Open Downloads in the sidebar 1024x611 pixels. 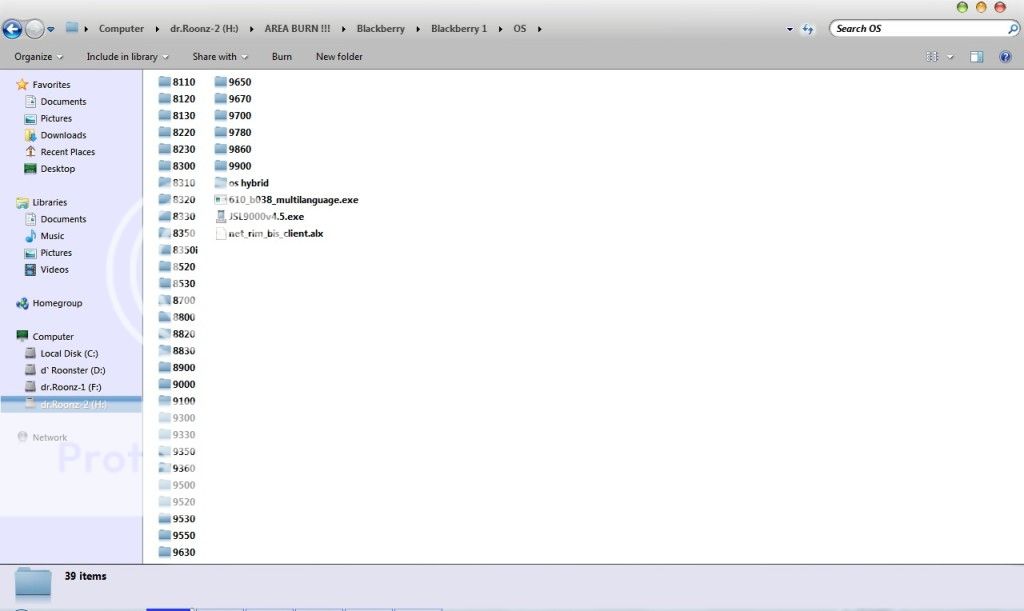(x=63, y=135)
